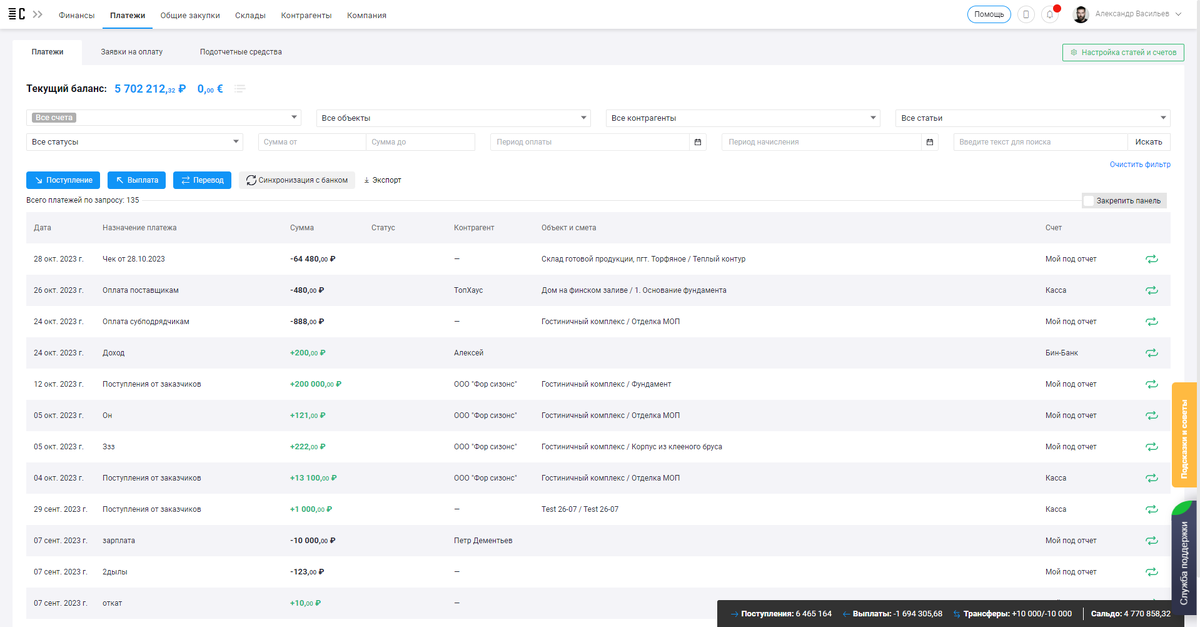Click the -64 480,00 ₽ amount
Screen dimensions: 1200x627
(x=312, y=259)
